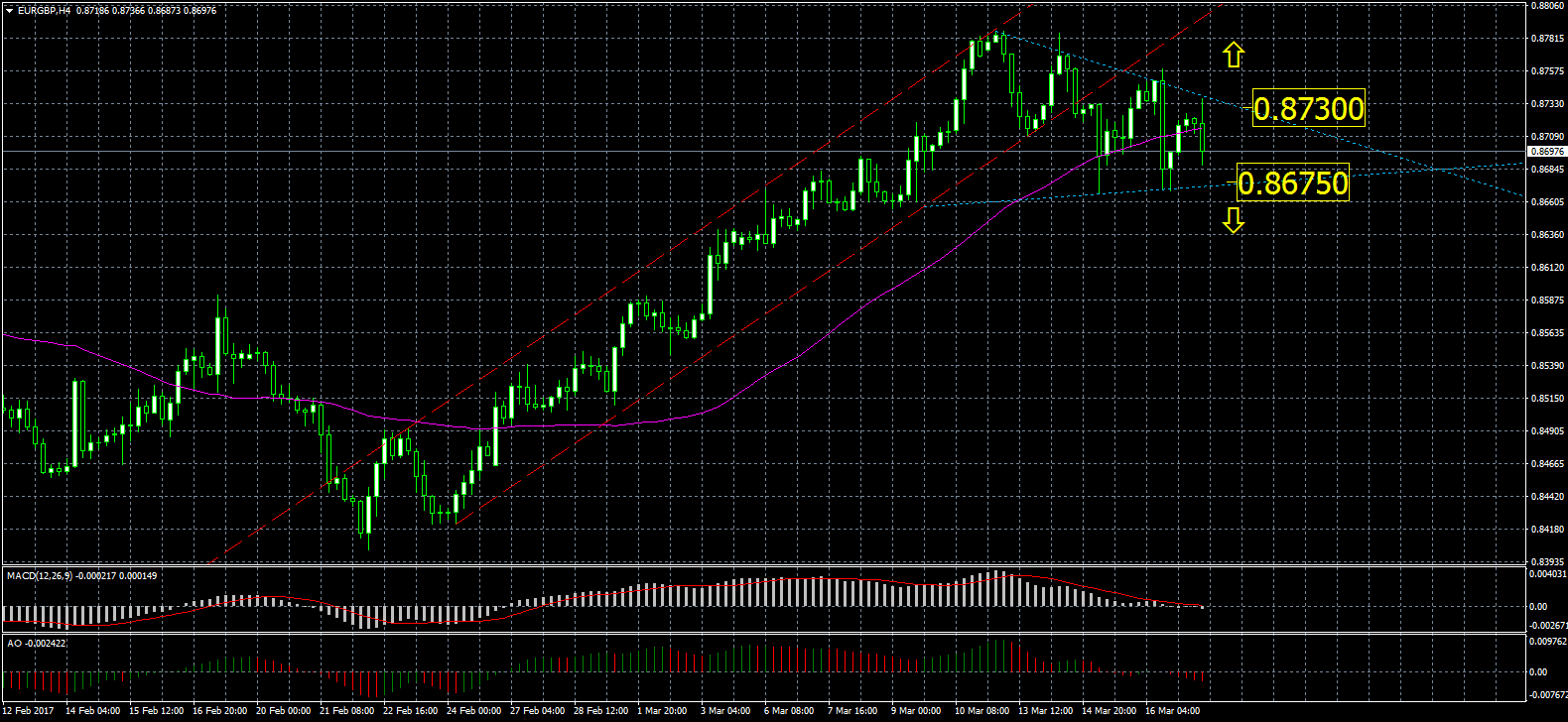
Task: Click the 16 Mar 04:00 time label
Action: (1172, 711)
